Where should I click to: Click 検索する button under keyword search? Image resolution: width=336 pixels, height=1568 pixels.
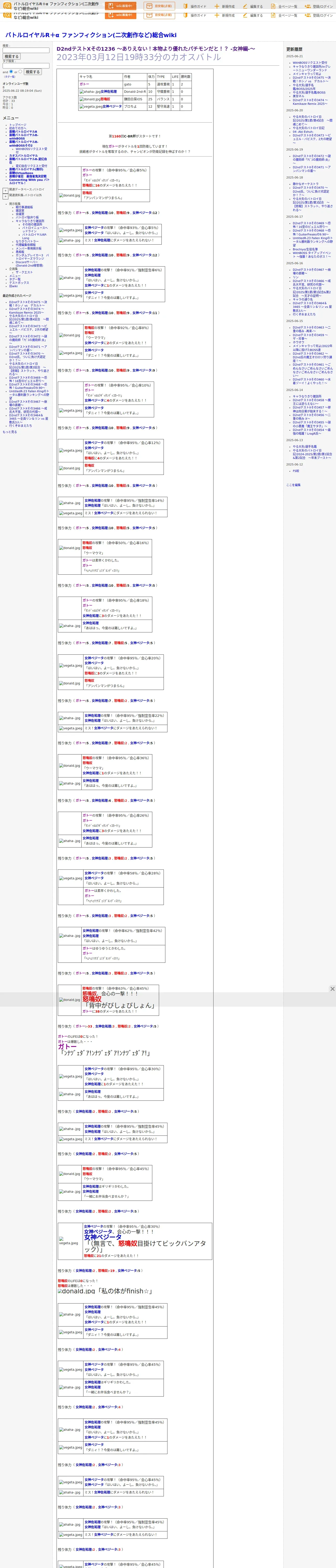pos(12,57)
